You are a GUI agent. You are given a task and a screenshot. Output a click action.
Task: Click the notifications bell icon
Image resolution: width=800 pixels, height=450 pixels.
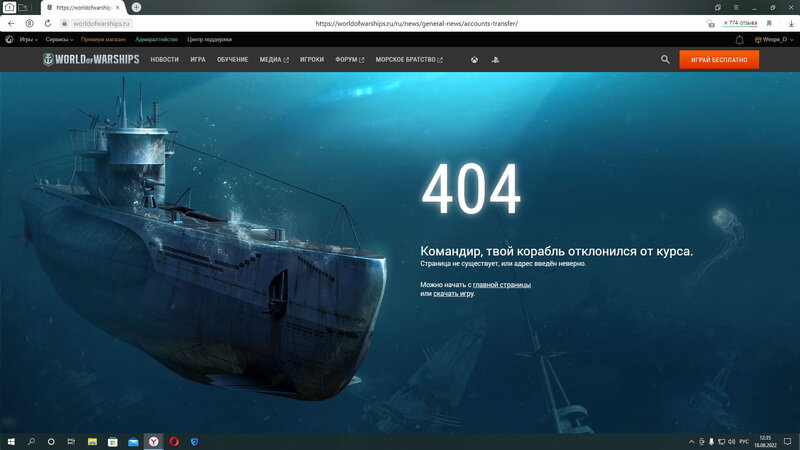[739, 39]
